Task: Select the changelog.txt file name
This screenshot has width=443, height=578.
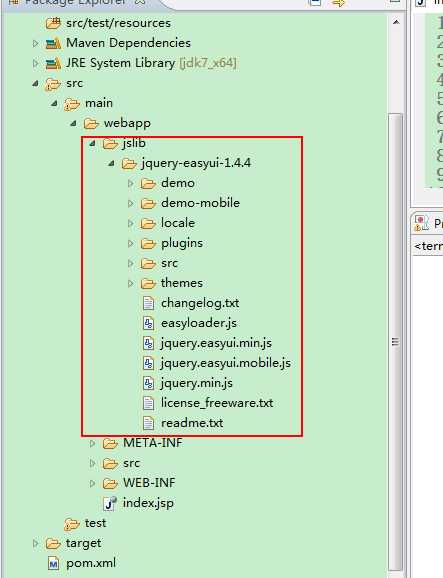Action: pyautogui.click(x=200, y=303)
